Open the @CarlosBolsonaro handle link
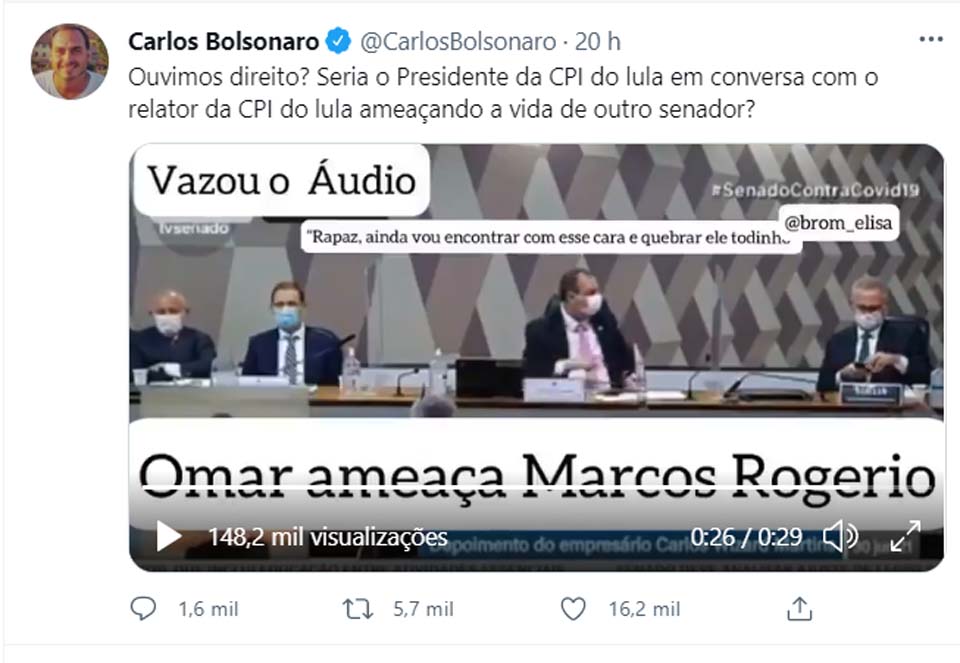Screen dimensions: 960x663 click(x=458, y=42)
